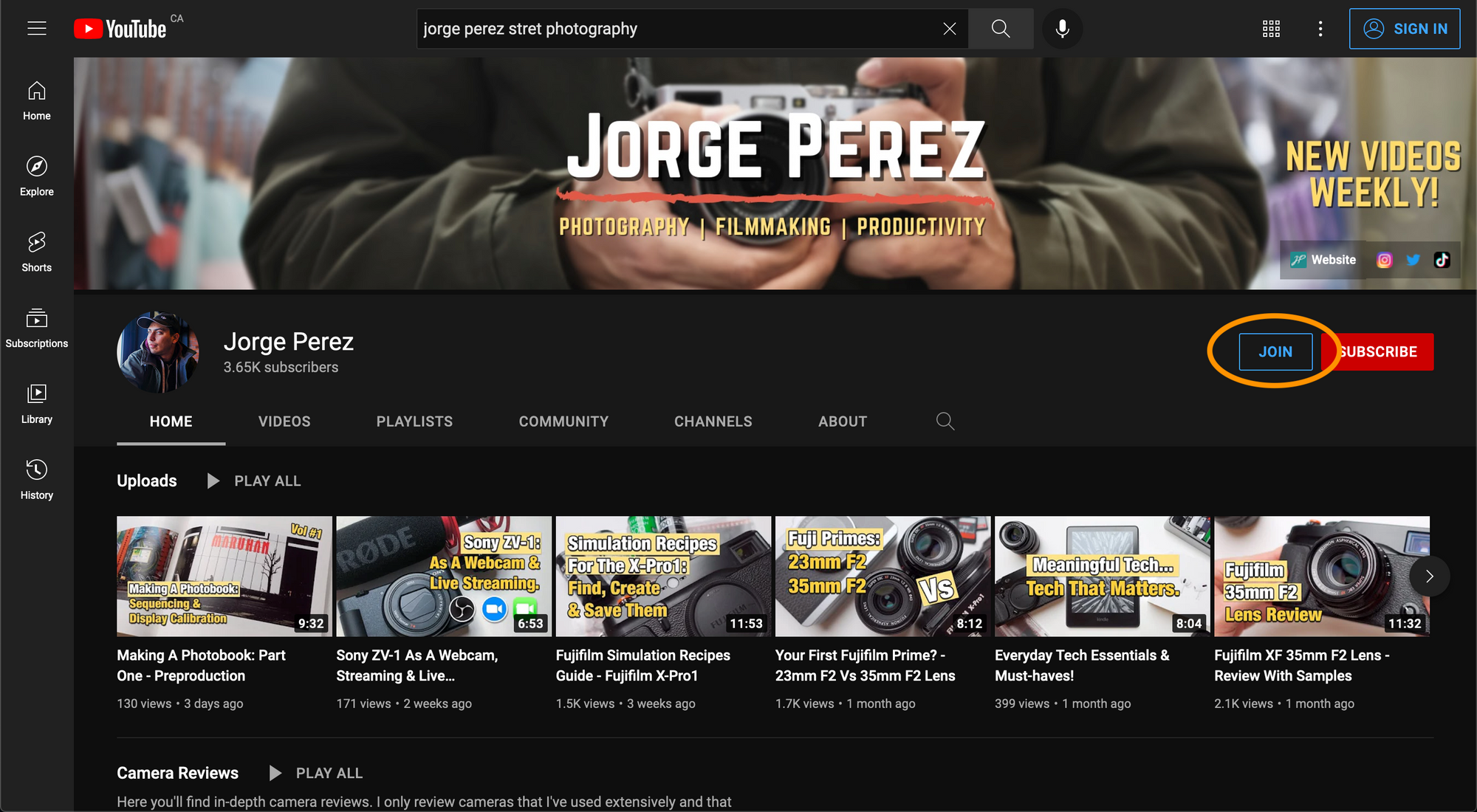This screenshot has height=812, width=1477.
Task: Open the YouTube apps grid
Action: click(1271, 29)
